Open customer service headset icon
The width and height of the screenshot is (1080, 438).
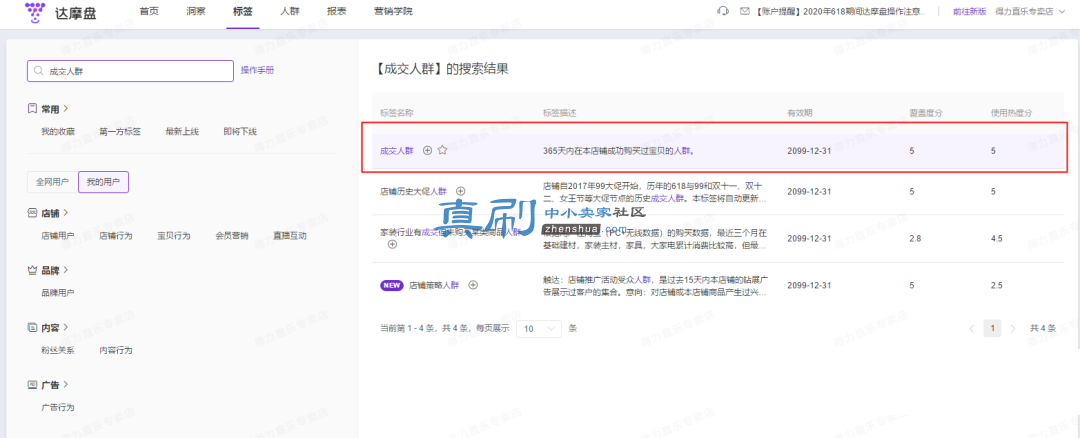pos(723,11)
